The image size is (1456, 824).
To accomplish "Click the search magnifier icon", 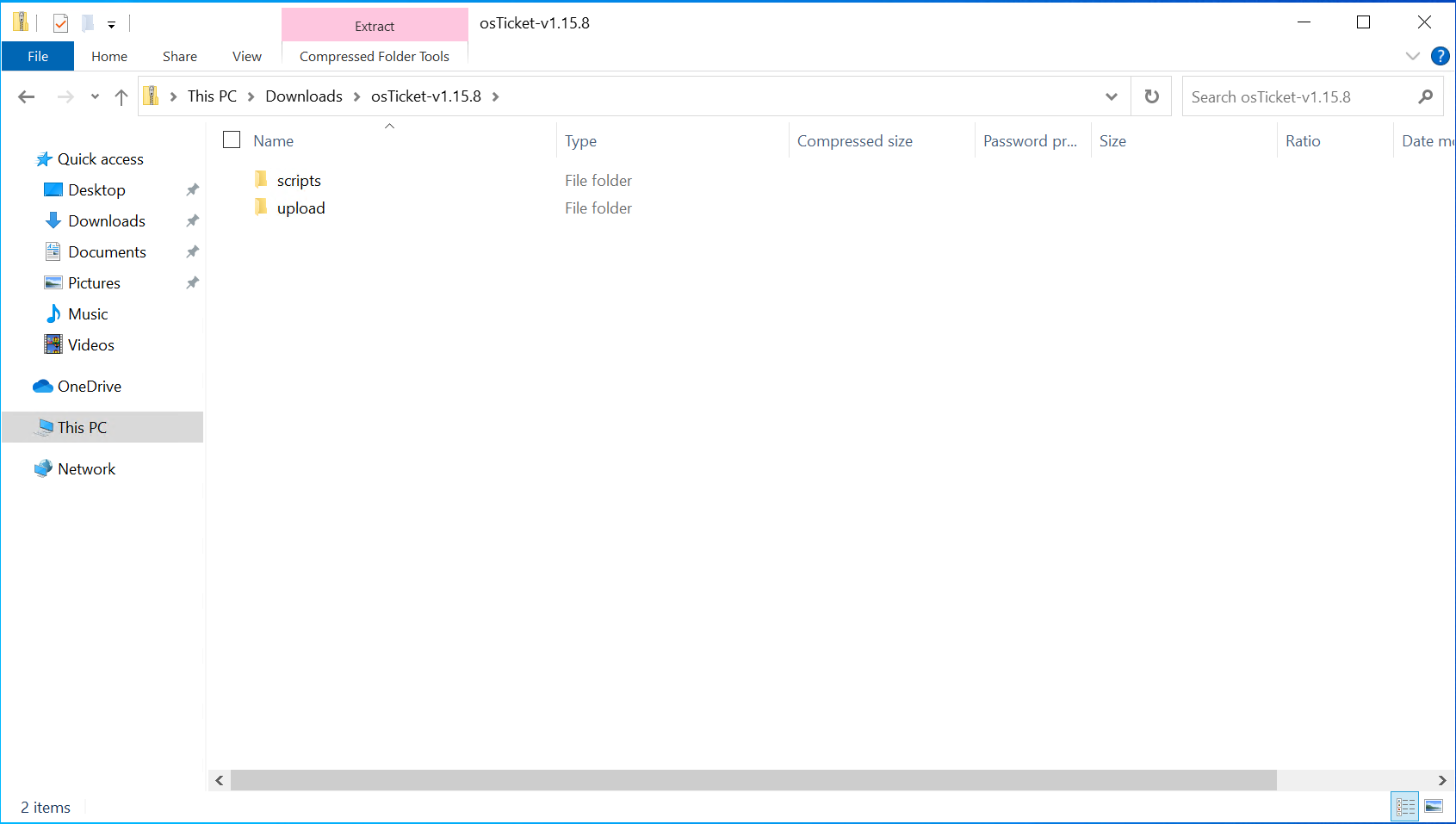I will (x=1425, y=96).
